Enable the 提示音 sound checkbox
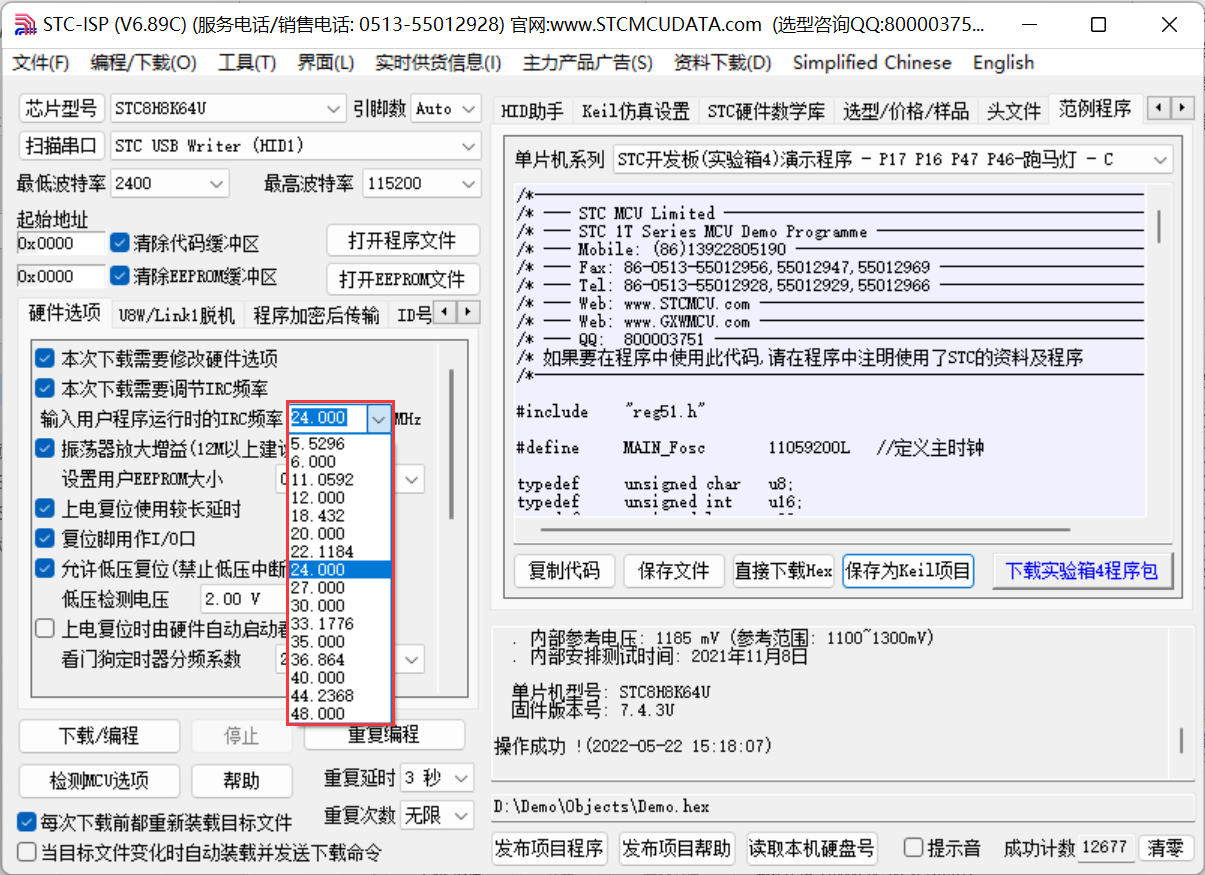 (x=915, y=845)
